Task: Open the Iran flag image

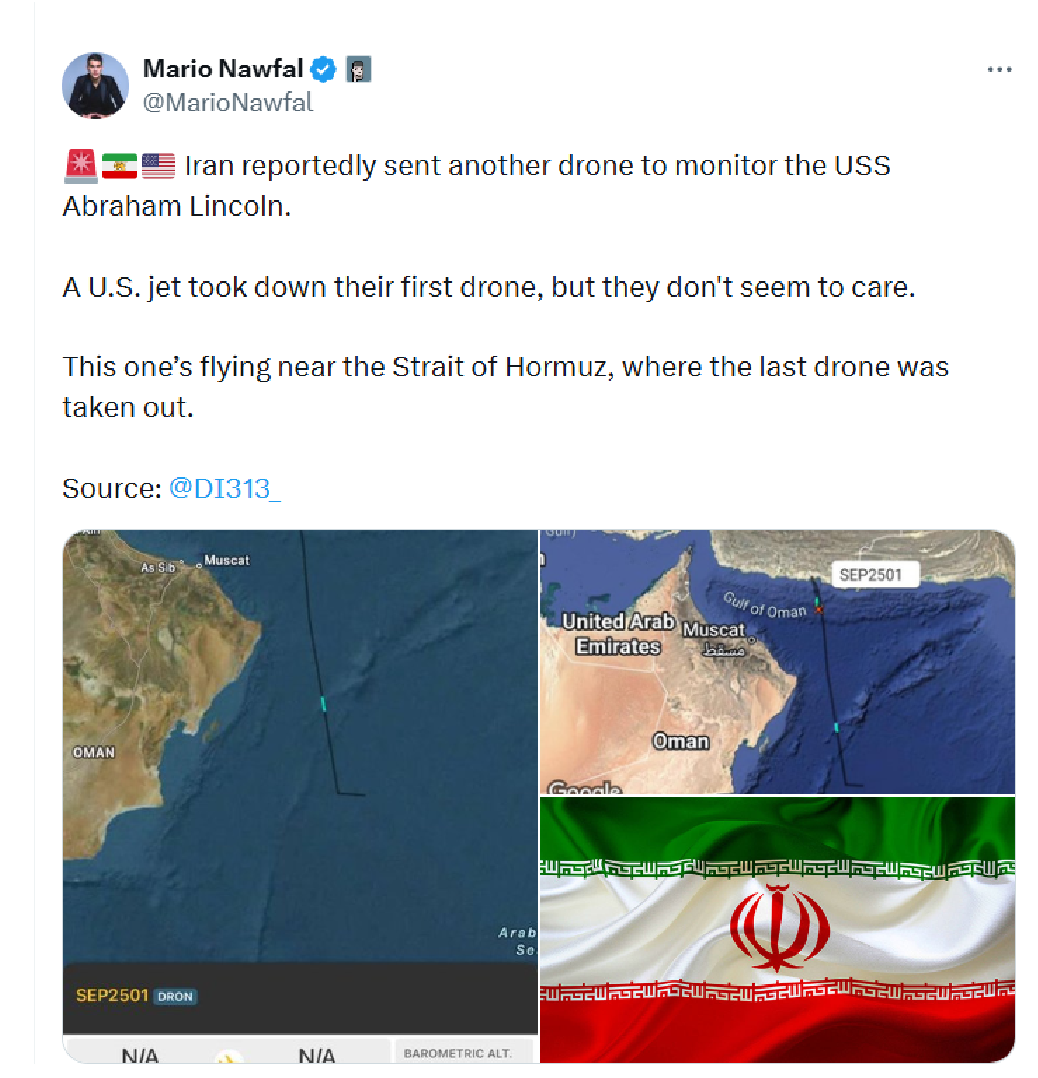Action: [x=777, y=928]
